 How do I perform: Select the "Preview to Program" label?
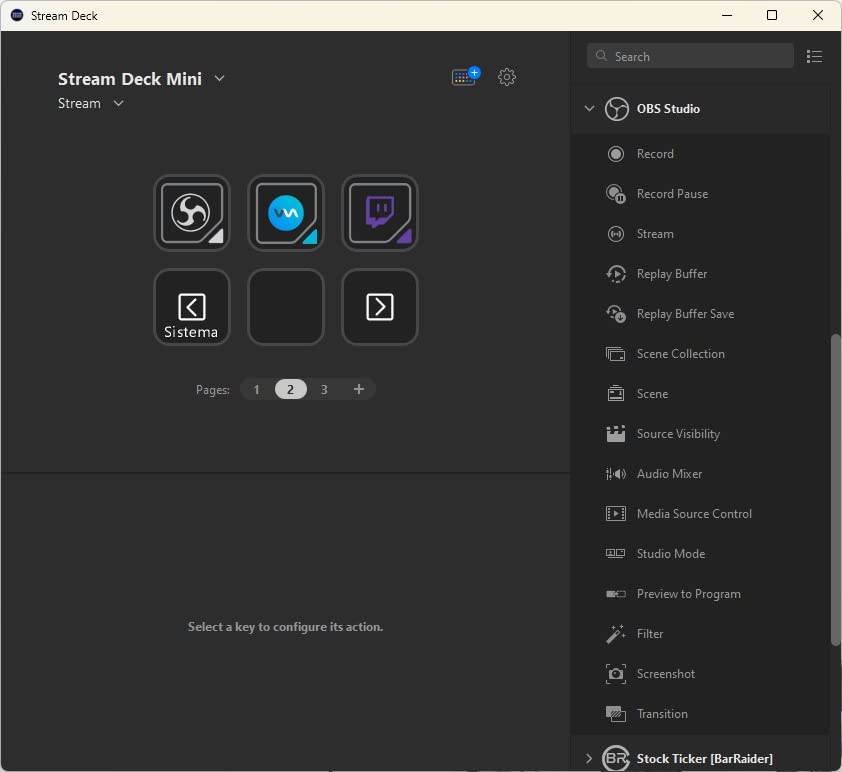pyautogui.click(x=688, y=594)
